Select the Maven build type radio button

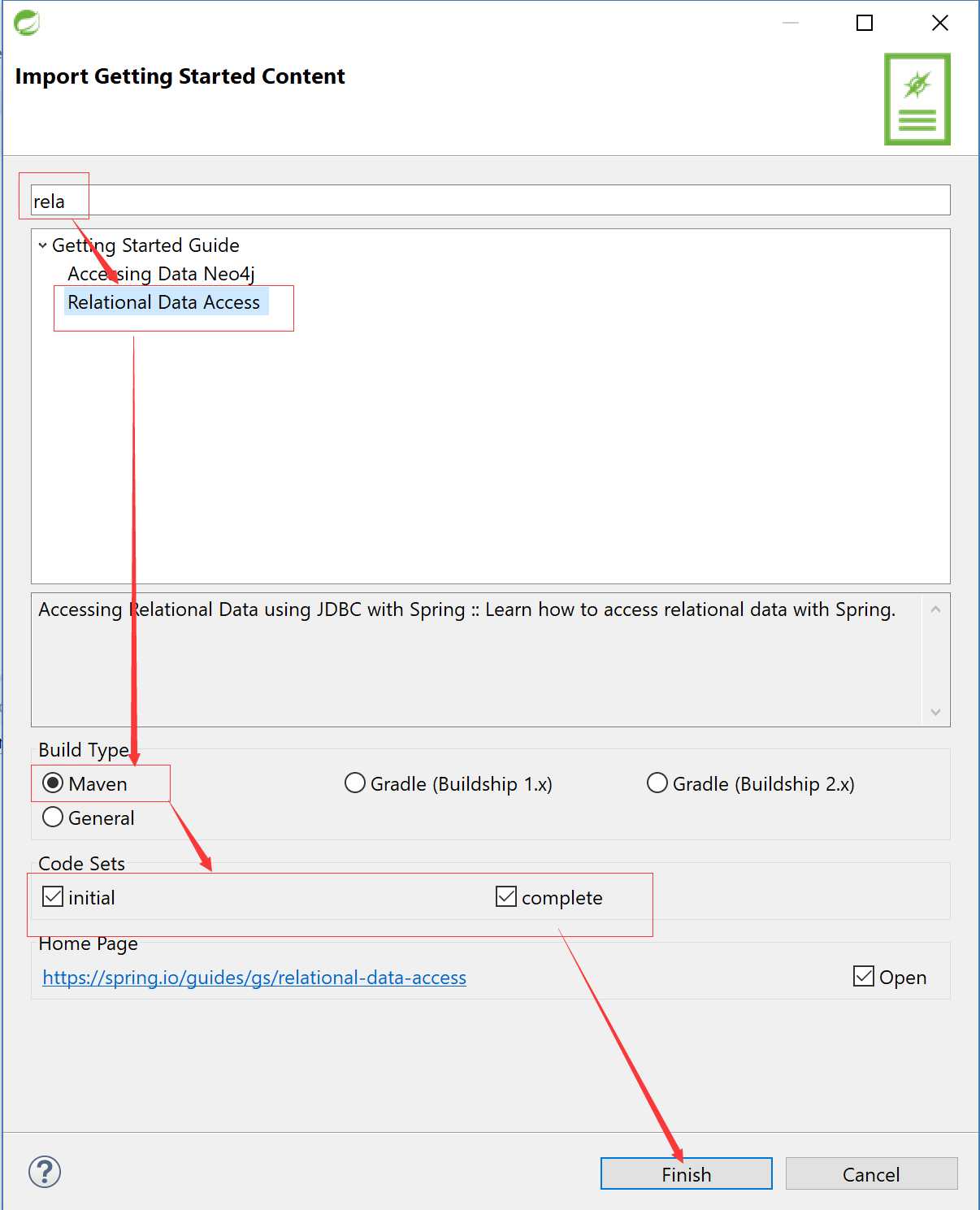pyautogui.click(x=53, y=783)
